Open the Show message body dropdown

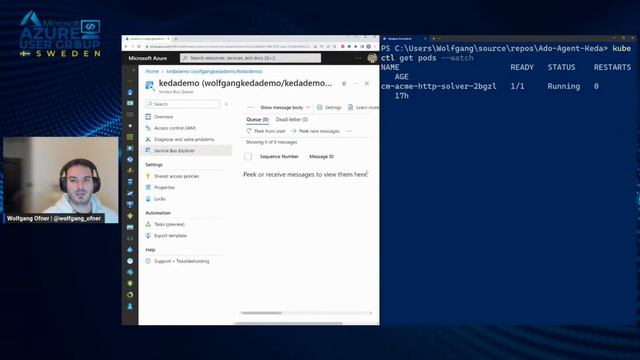(x=285, y=107)
